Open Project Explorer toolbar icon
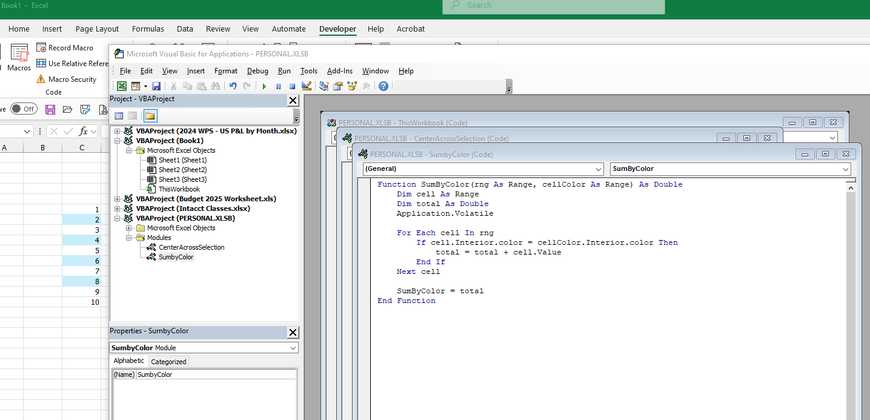This screenshot has height=420, width=870. tap(324, 86)
